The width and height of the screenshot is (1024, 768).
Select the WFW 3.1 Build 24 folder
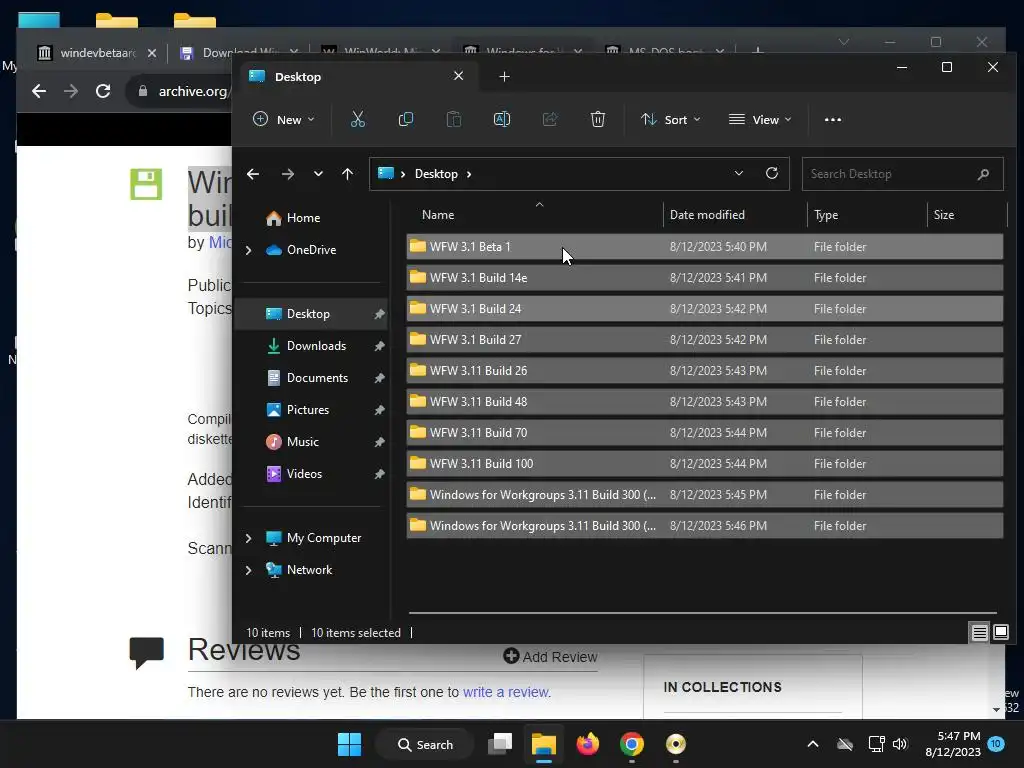click(x=704, y=309)
